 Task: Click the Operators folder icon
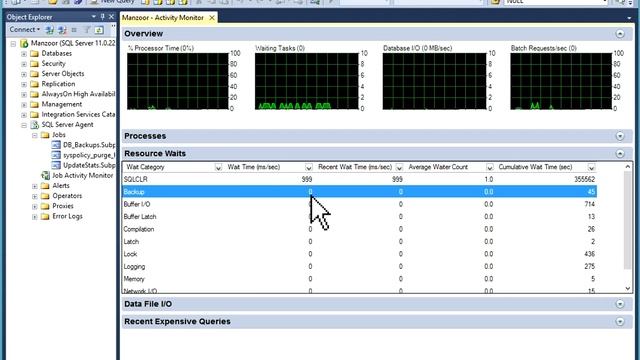(45, 196)
